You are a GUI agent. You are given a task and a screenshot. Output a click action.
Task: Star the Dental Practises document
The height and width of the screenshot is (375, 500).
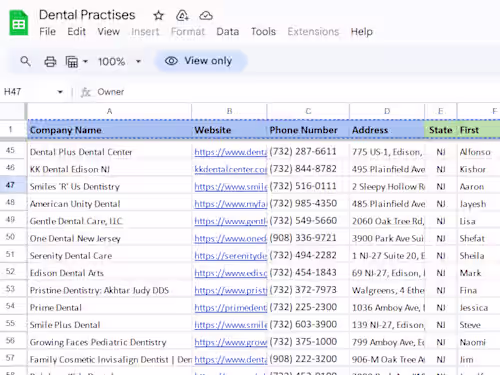159,15
